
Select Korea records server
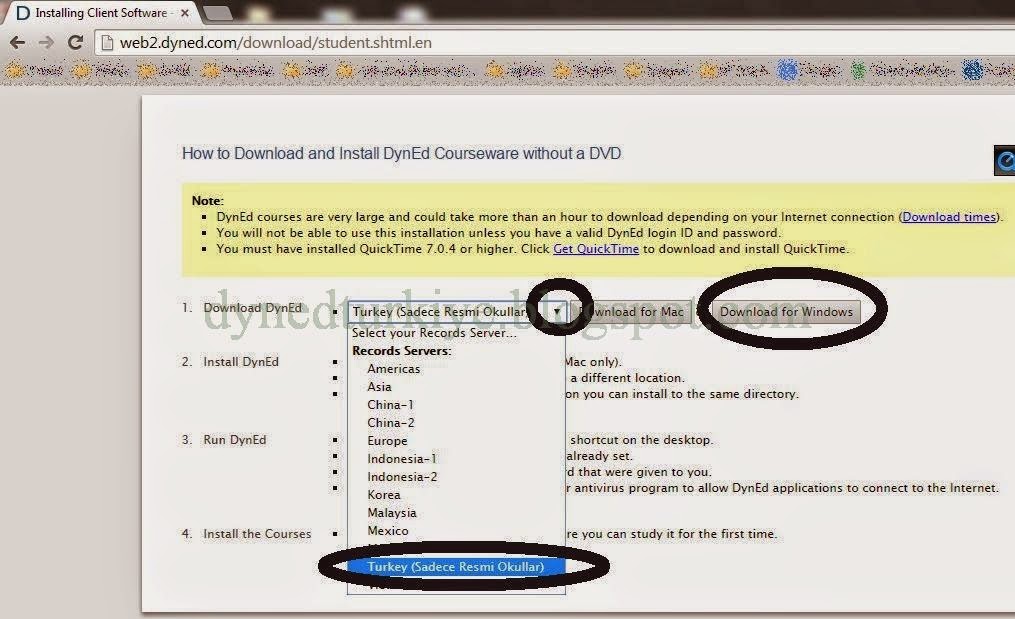click(456, 495)
